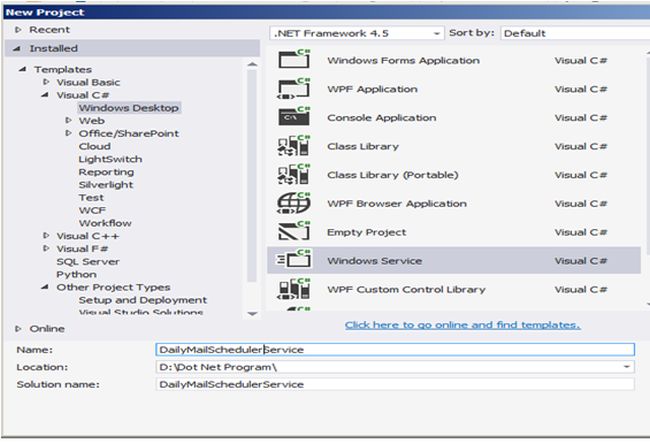Open the Sort by Default dropdown

coord(575,33)
